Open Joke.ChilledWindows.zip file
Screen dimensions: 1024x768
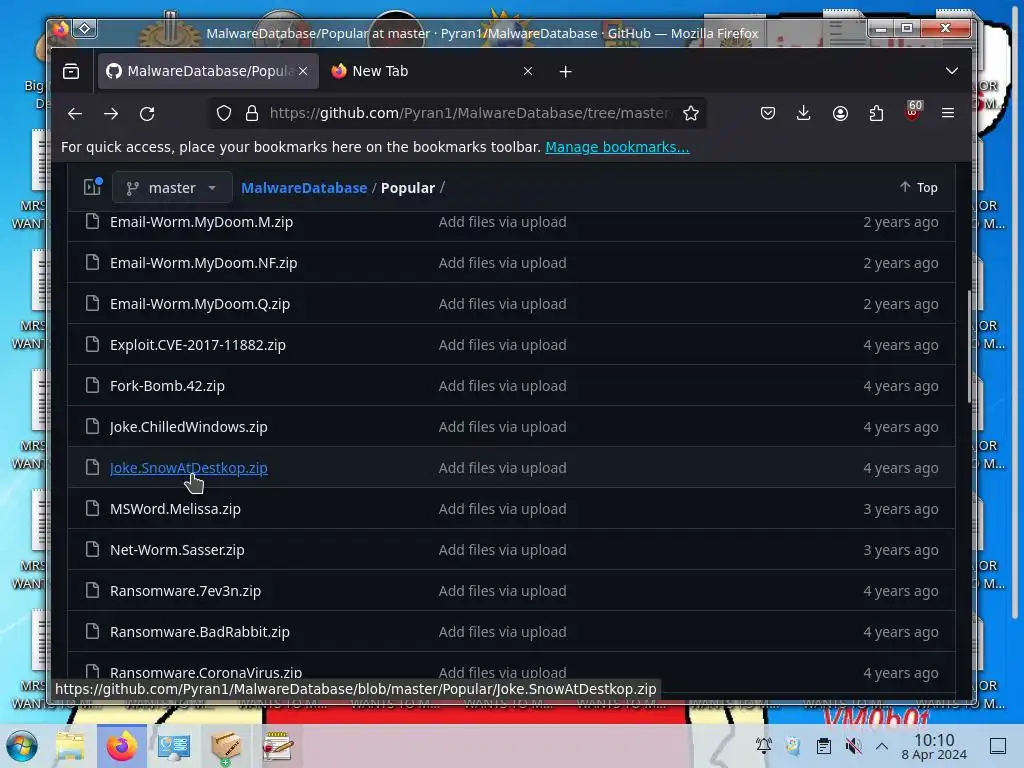pyautogui.click(x=189, y=427)
